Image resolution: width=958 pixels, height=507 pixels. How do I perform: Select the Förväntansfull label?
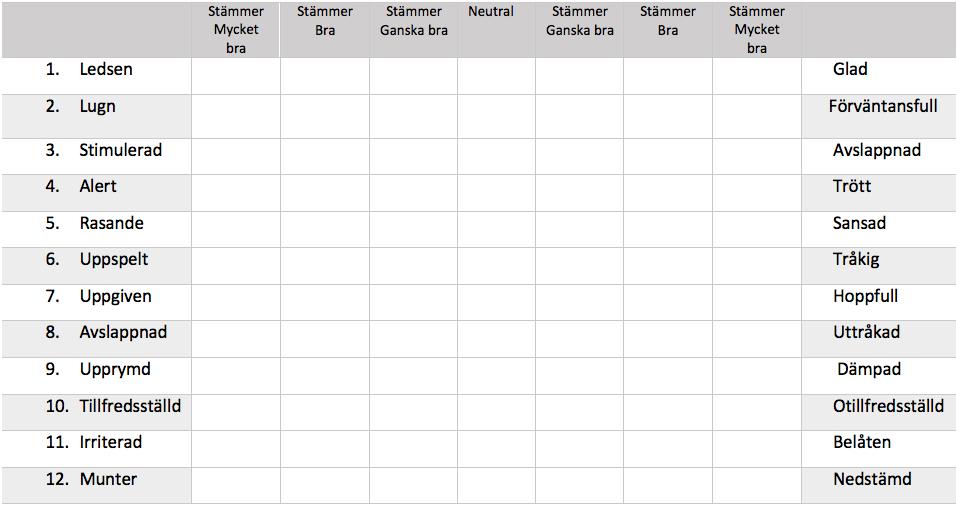(883, 106)
